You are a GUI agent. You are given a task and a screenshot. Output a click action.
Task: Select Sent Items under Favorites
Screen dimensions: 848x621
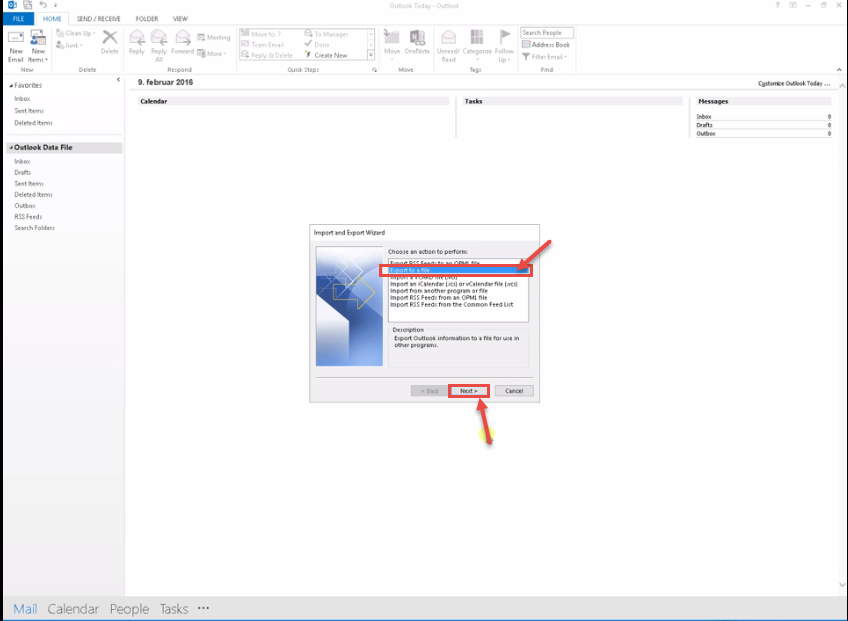(x=29, y=110)
